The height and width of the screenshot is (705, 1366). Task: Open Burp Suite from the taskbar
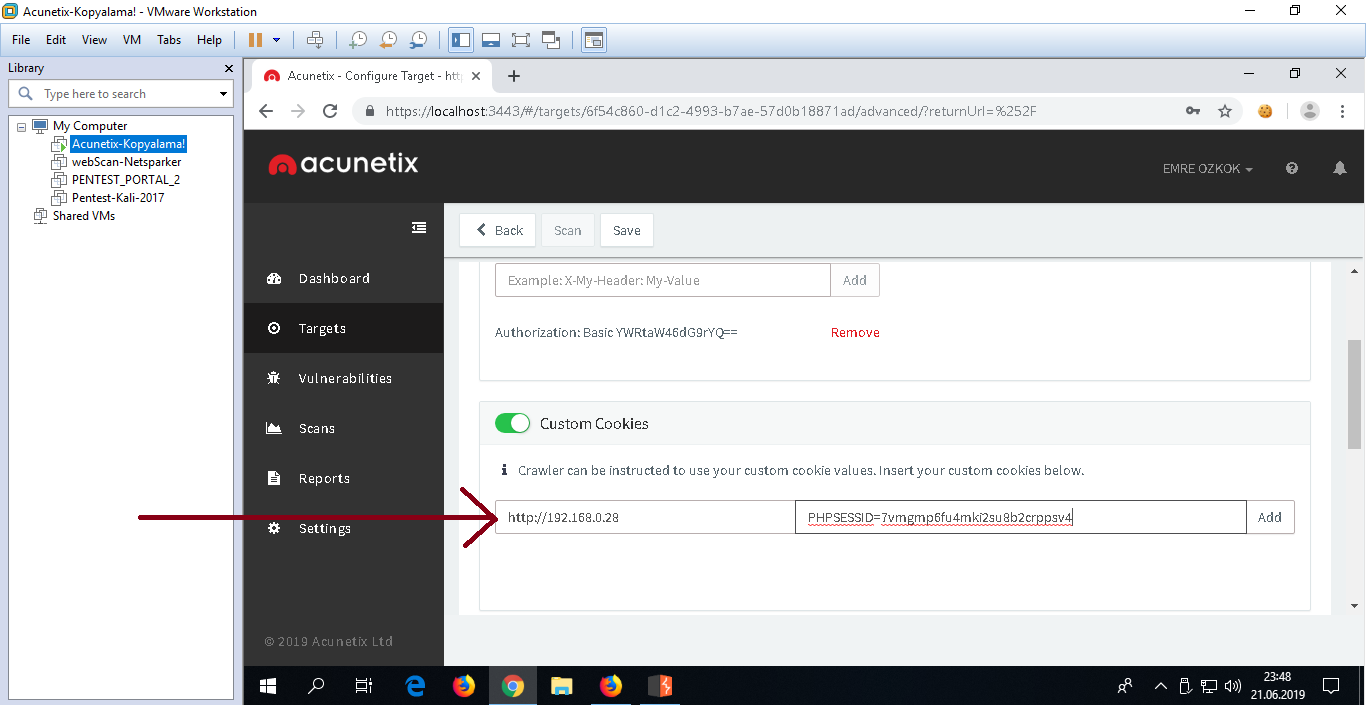click(659, 686)
